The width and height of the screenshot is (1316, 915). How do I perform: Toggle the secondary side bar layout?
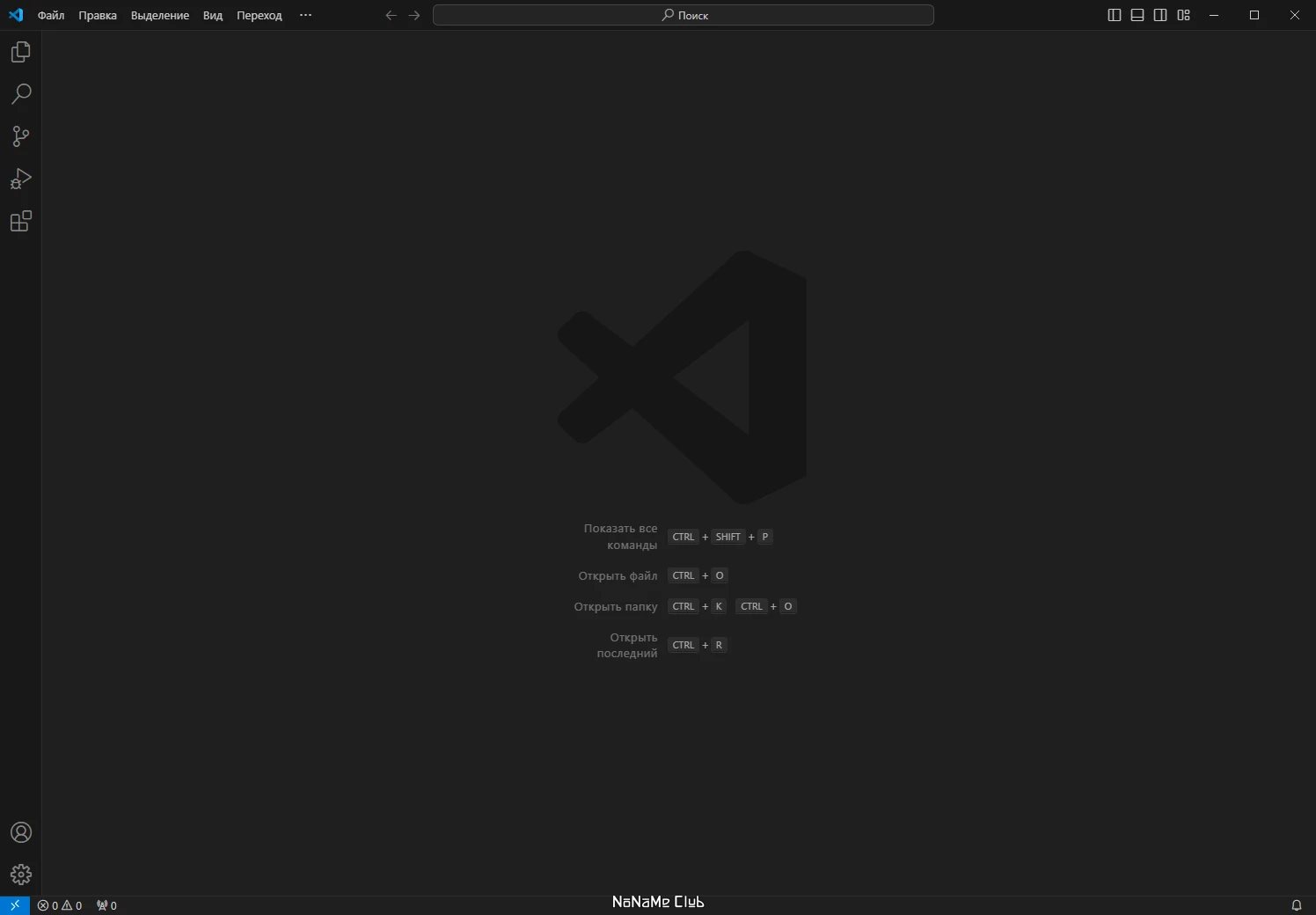(x=1160, y=15)
